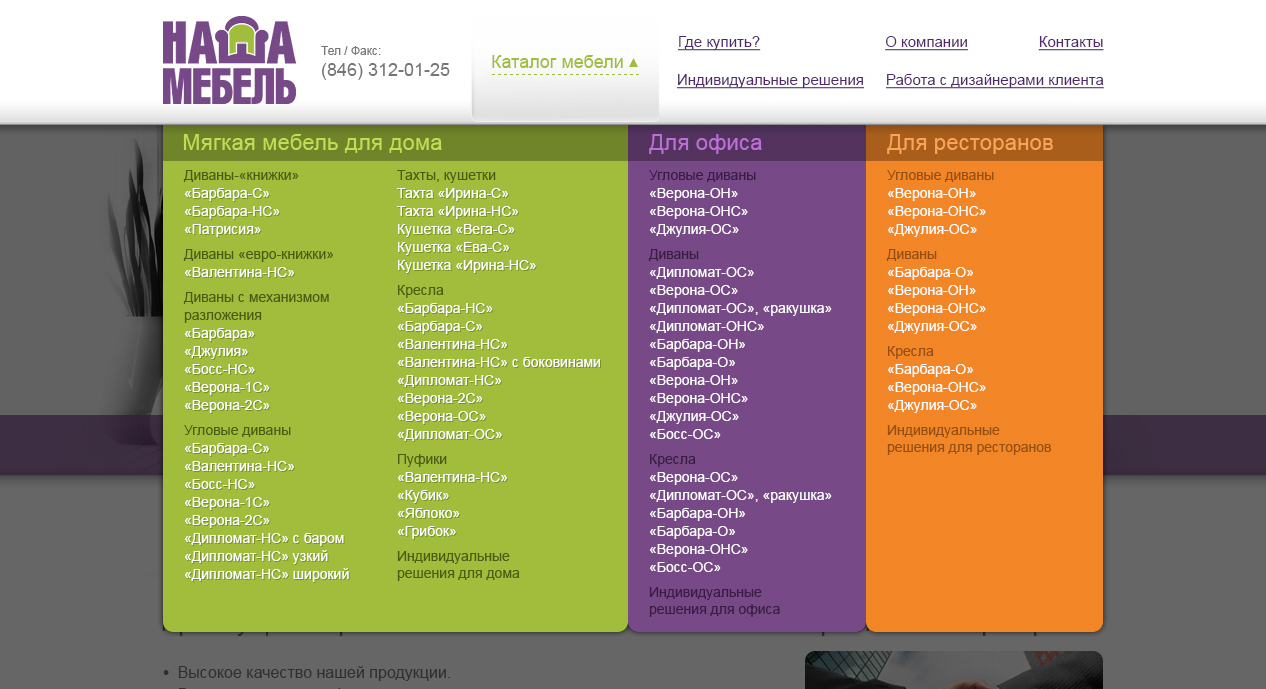Viewport: 1266px width, 689px height.
Task: Choose the «Яблоко» pouf
Action: [x=428, y=513]
